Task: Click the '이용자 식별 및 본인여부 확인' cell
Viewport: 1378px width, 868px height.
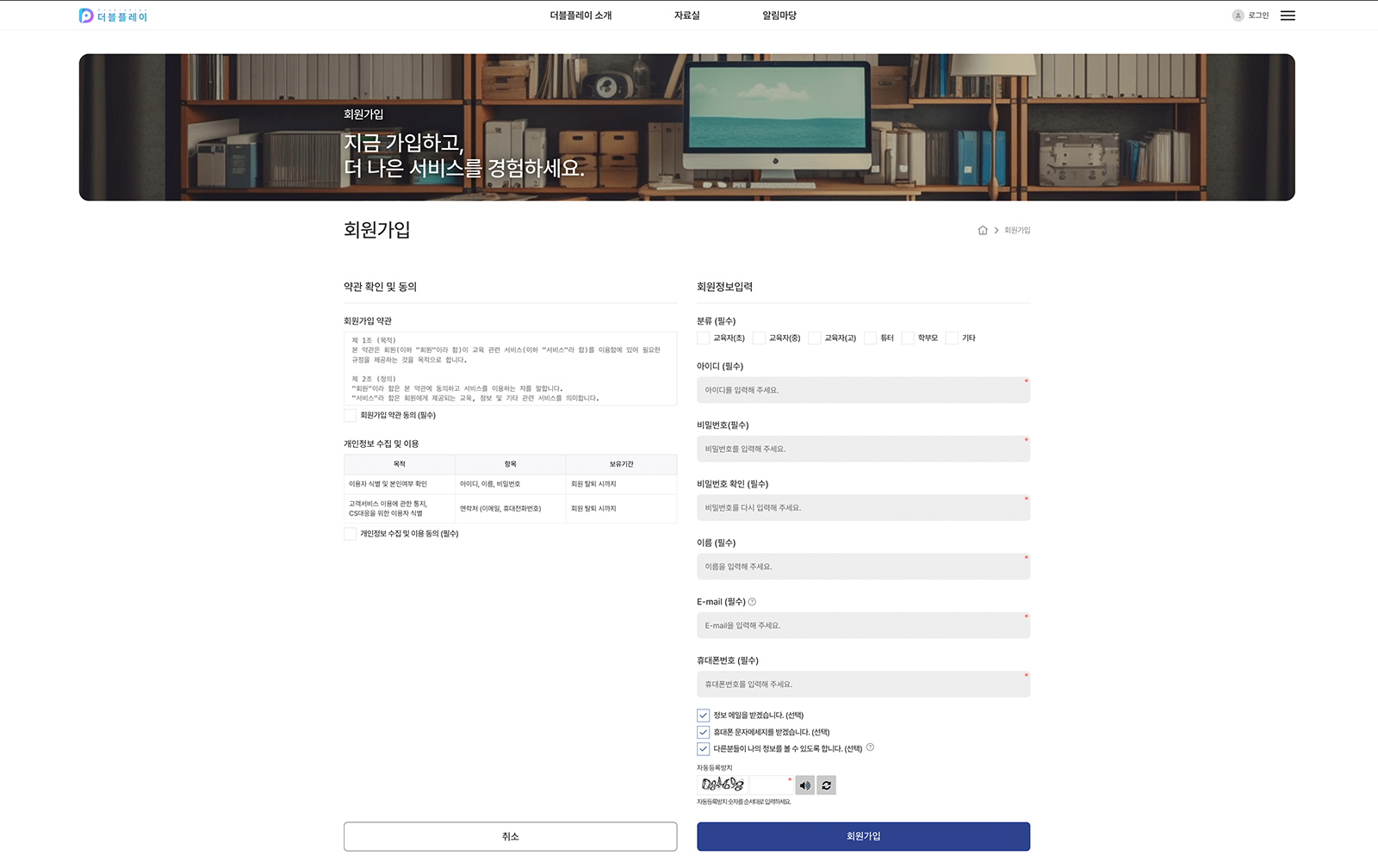Action: 400,484
